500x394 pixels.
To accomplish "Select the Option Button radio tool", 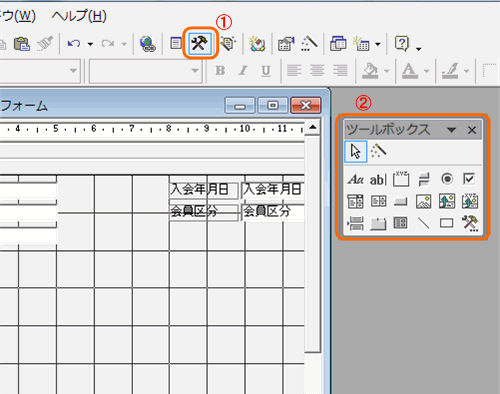I will tap(447, 179).
